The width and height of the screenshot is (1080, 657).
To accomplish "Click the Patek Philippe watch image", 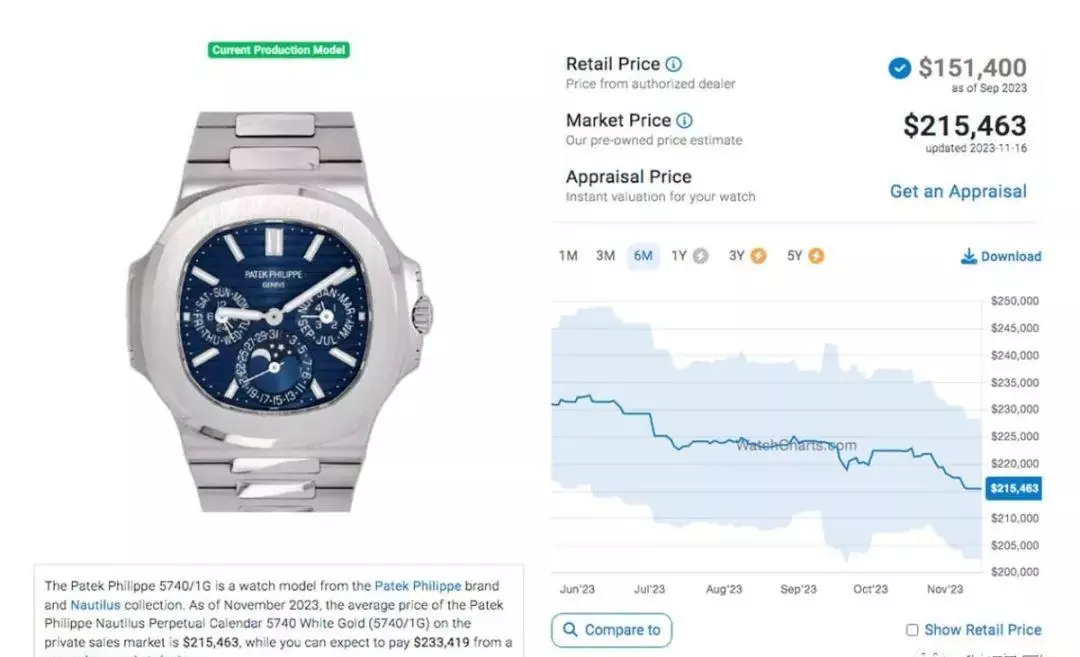I will [x=279, y=311].
